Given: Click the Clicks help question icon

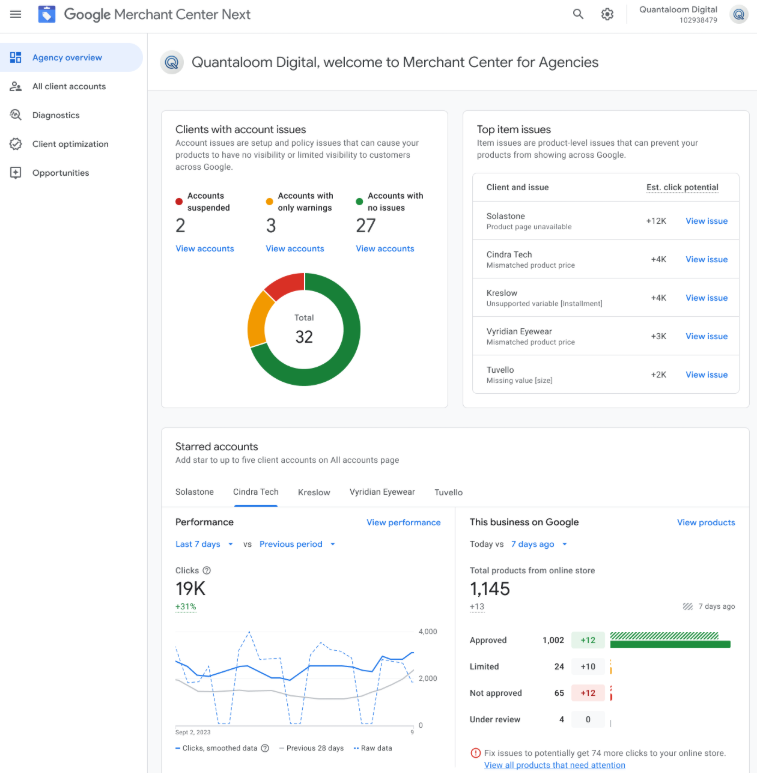Looking at the screenshot, I should click(x=207, y=570).
